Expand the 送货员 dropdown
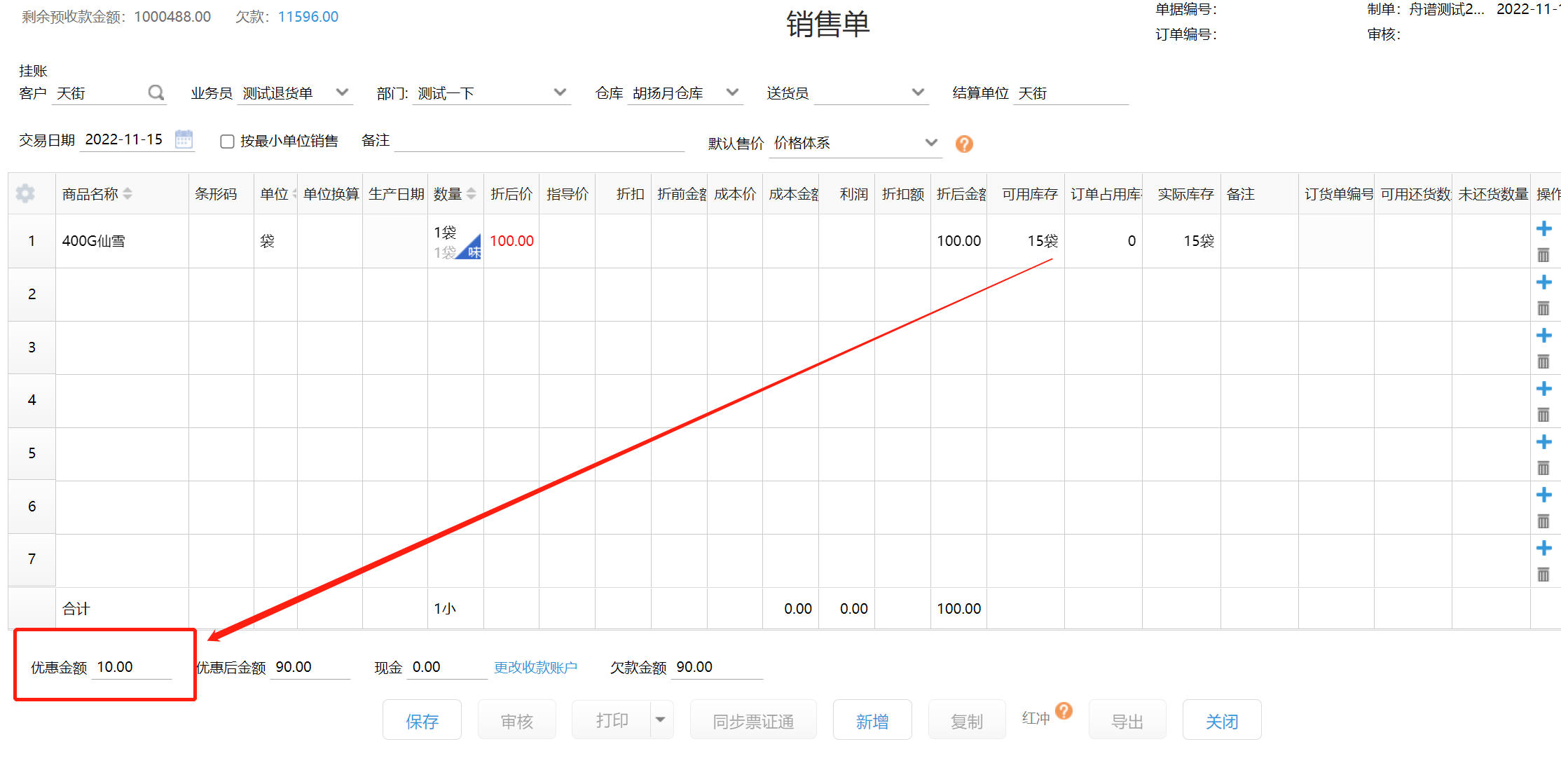The image size is (1561, 784). [x=918, y=92]
